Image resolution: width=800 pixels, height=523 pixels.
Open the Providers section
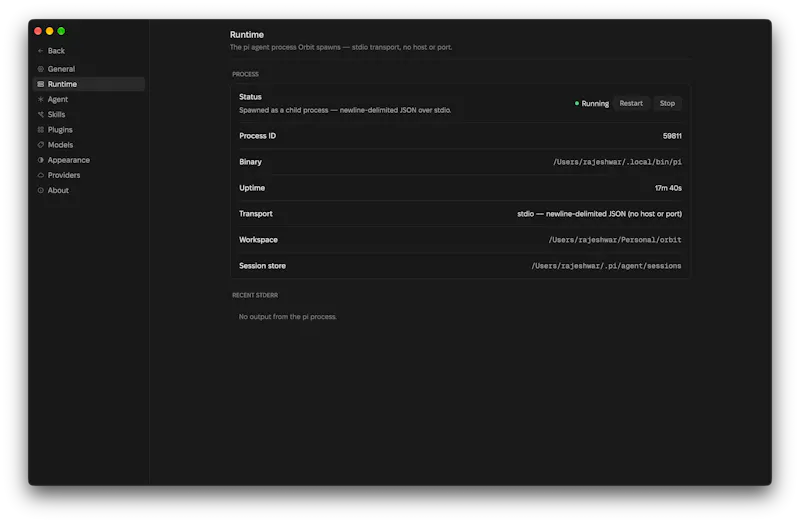click(x=64, y=175)
